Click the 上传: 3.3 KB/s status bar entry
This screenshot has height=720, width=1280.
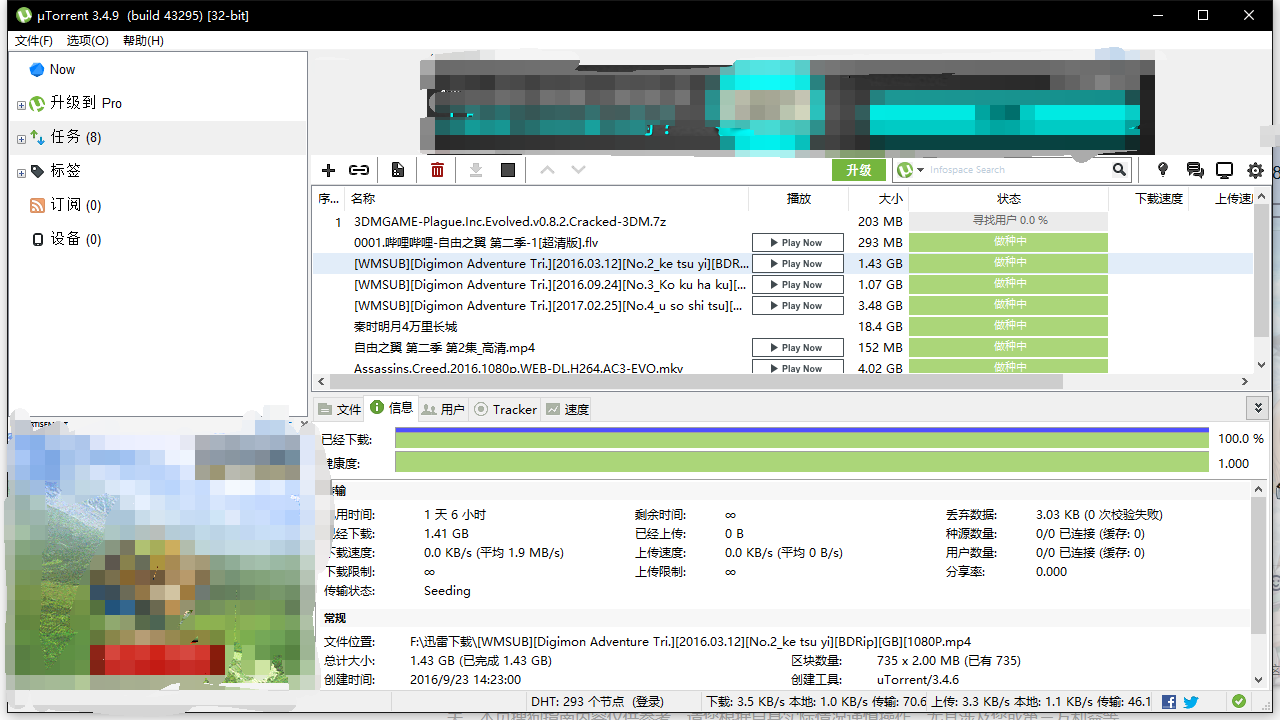1041,702
